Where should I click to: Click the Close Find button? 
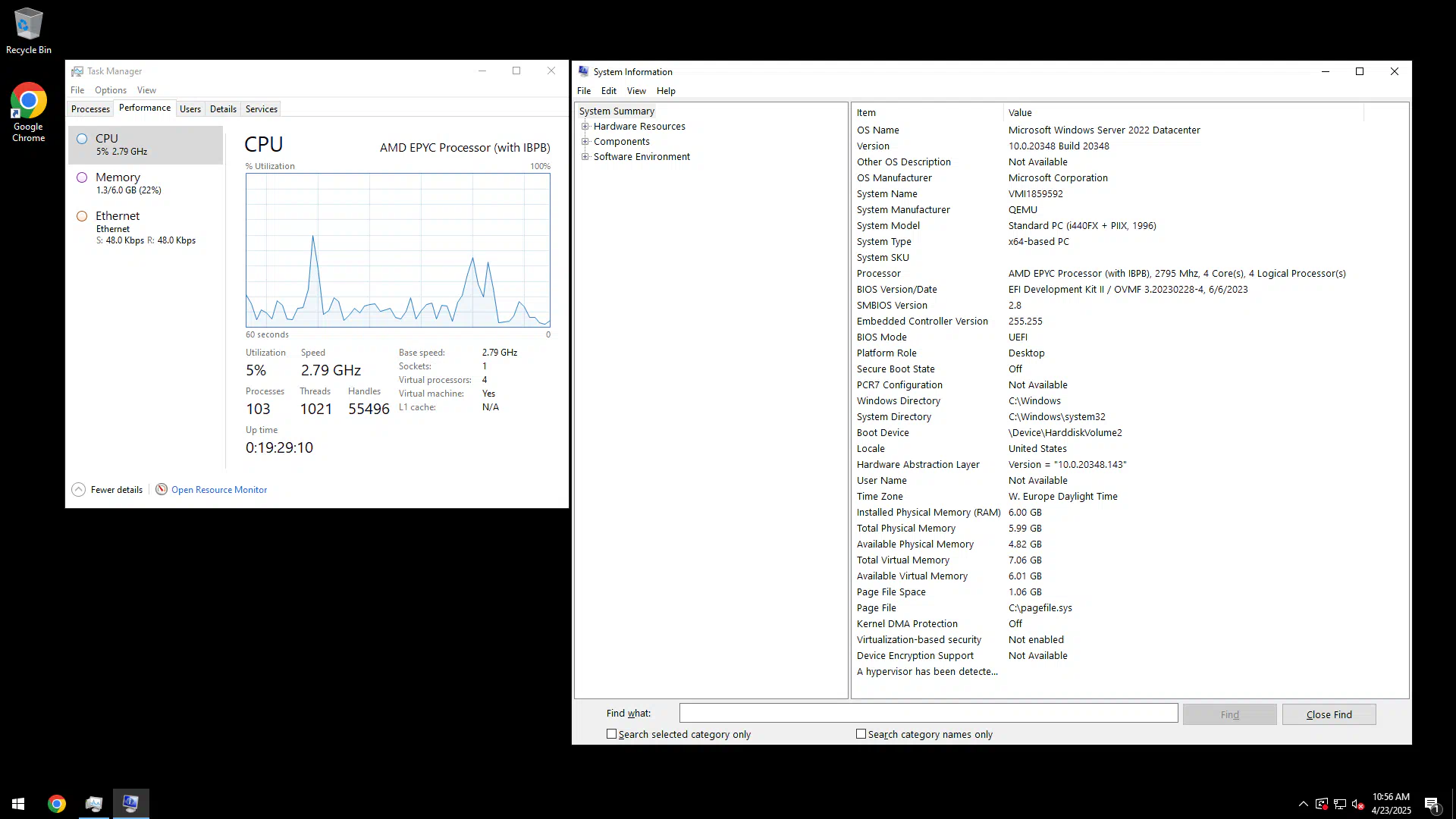(x=1329, y=714)
